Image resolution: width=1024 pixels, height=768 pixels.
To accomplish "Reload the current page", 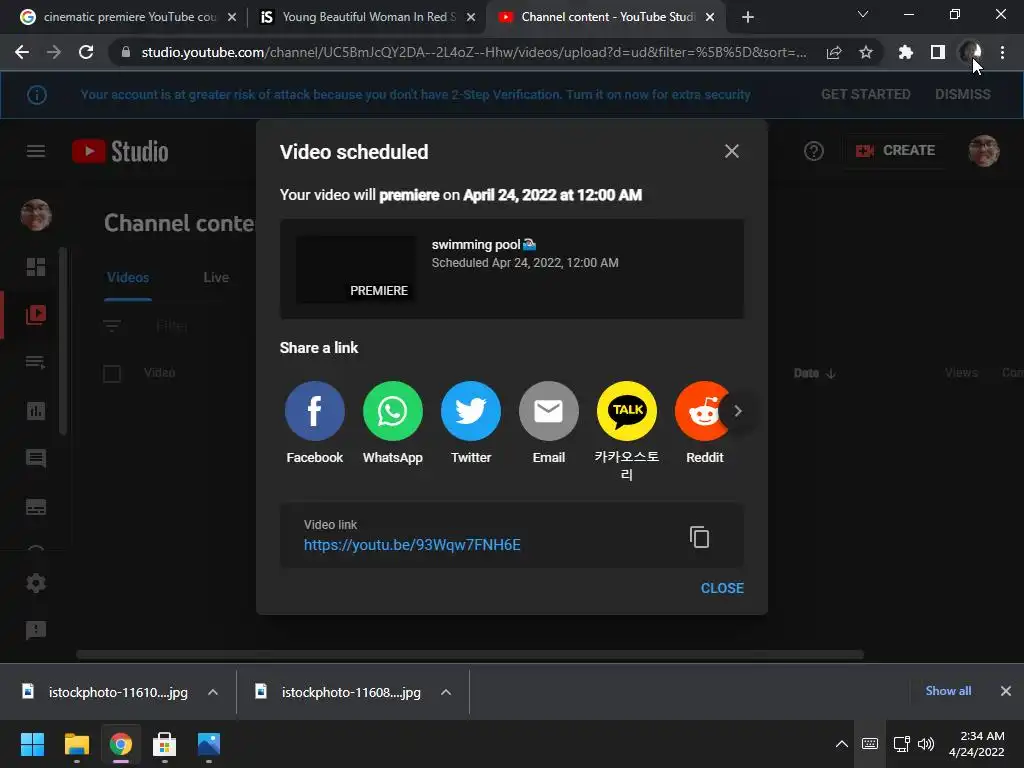I will pyautogui.click(x=86, y=52).
